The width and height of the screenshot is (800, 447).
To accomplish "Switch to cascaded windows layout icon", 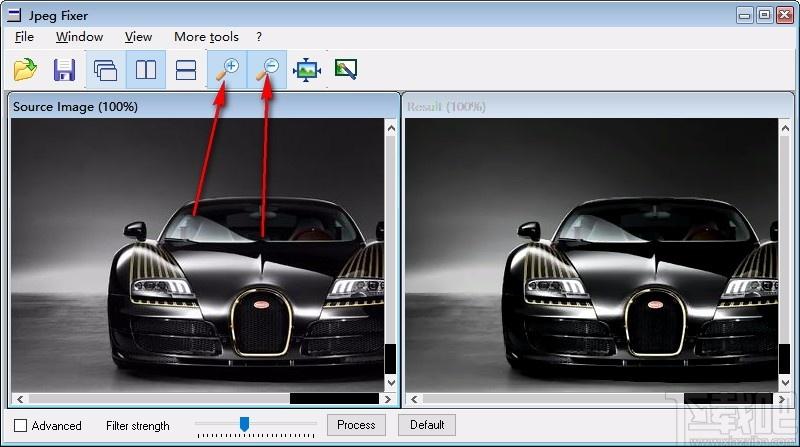I will tap(105, 70).
